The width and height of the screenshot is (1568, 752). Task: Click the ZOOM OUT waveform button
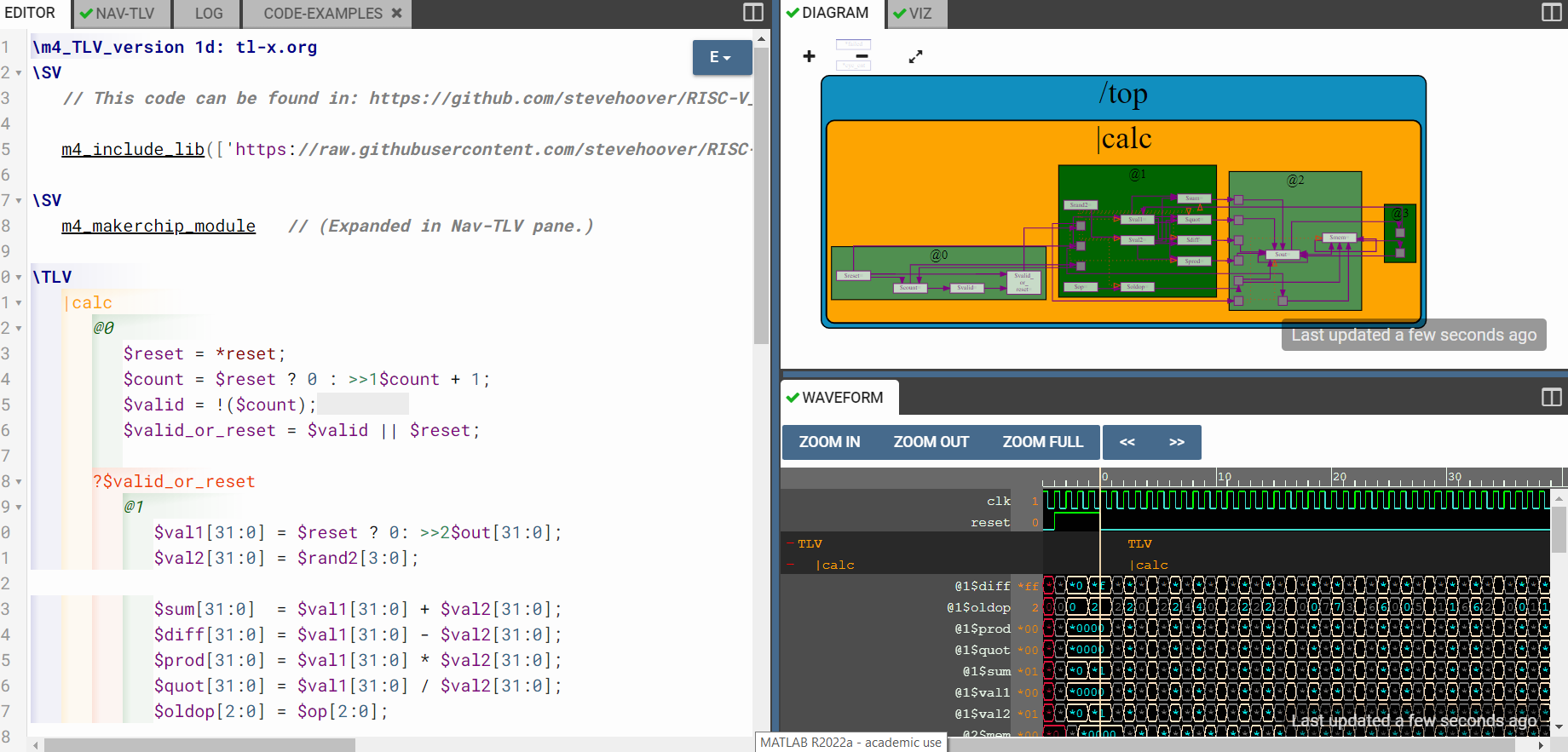(x=931, y=442)
